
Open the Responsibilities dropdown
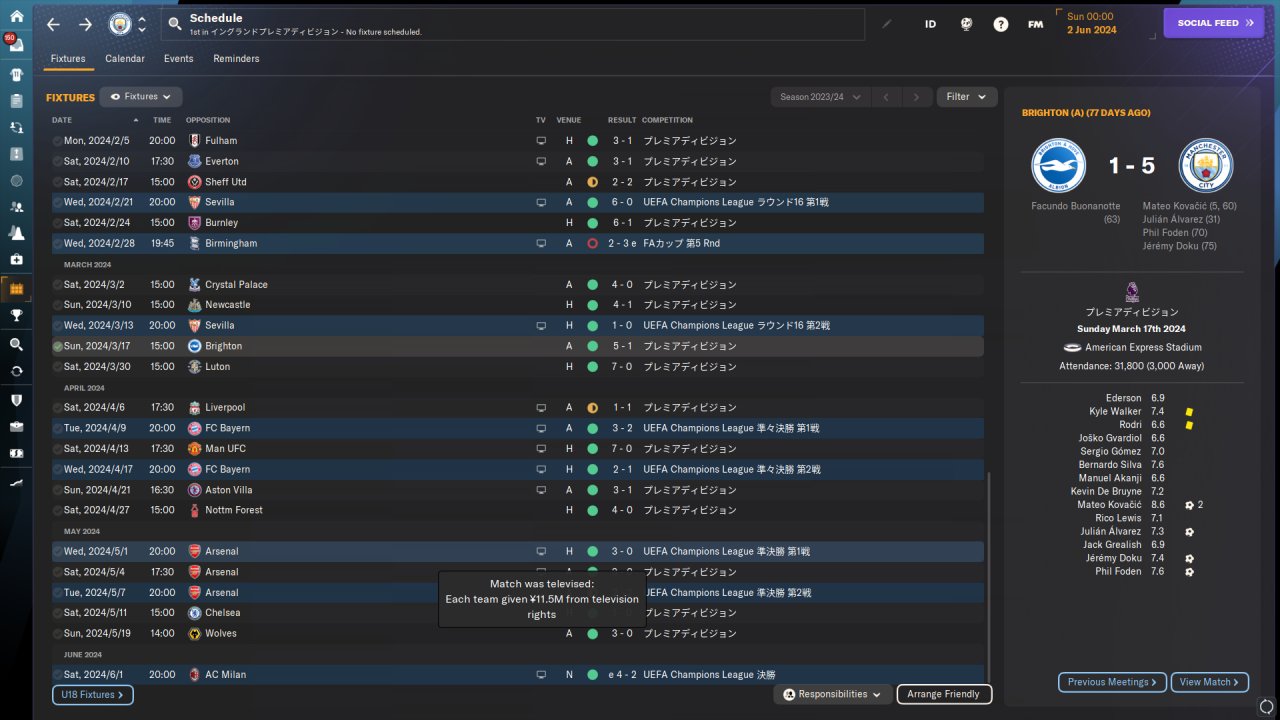(833, 694)
